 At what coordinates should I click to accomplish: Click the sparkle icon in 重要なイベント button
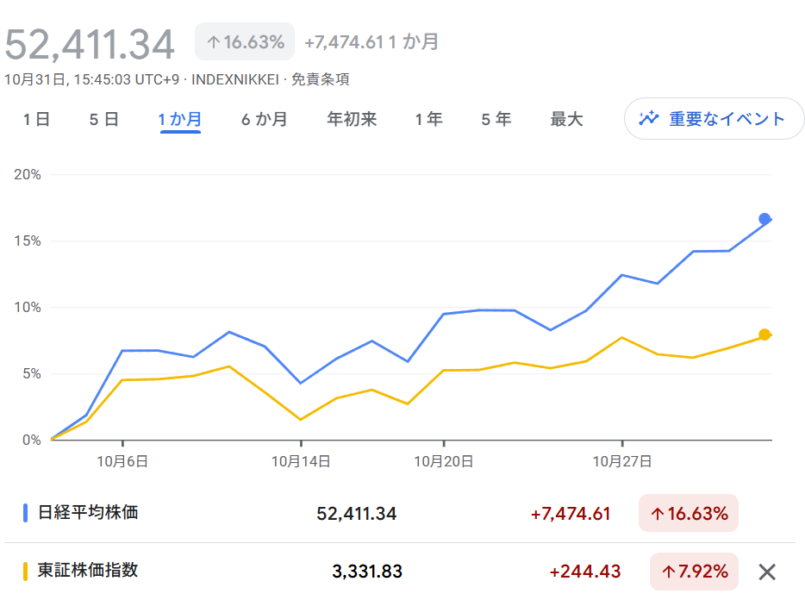tap(650, 119)
